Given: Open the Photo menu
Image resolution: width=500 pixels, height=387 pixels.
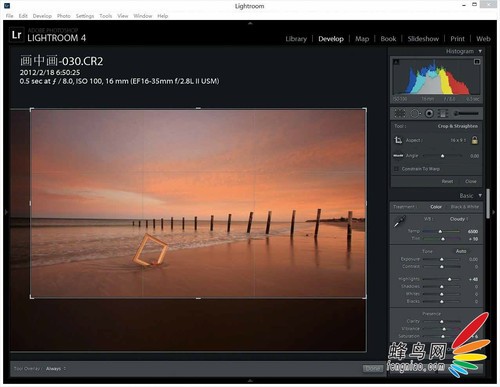Looking at the screenshot, I should click(x=64, y=16).
